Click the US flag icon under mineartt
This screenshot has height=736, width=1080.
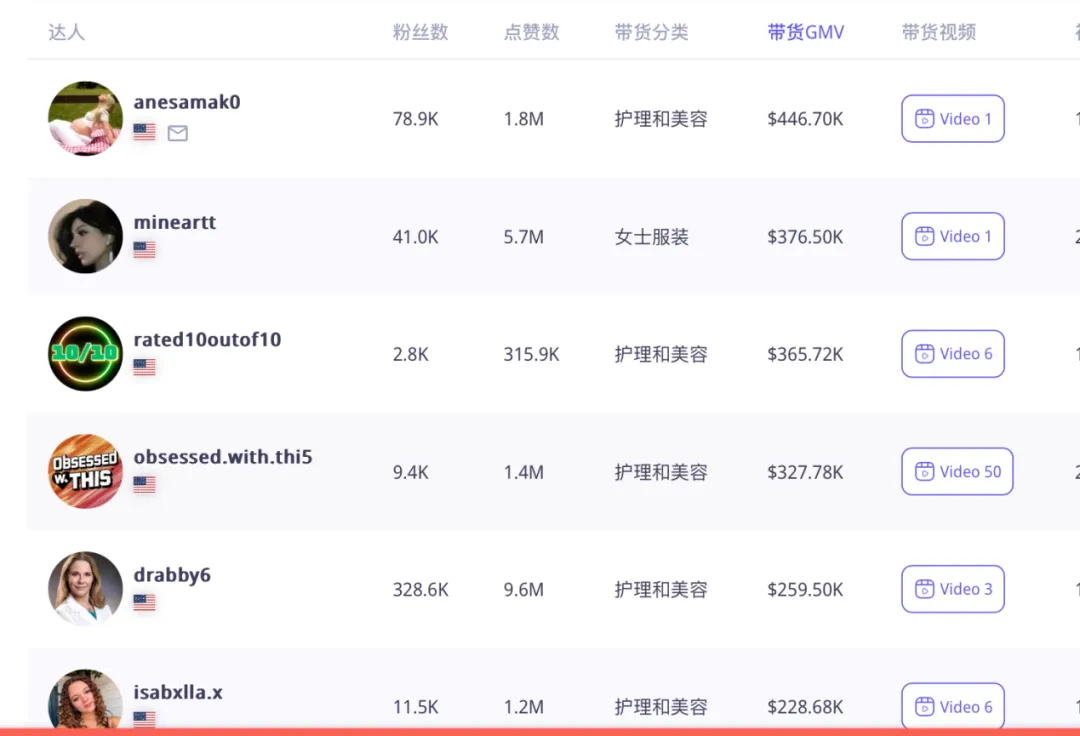click(x=144, y=250)
